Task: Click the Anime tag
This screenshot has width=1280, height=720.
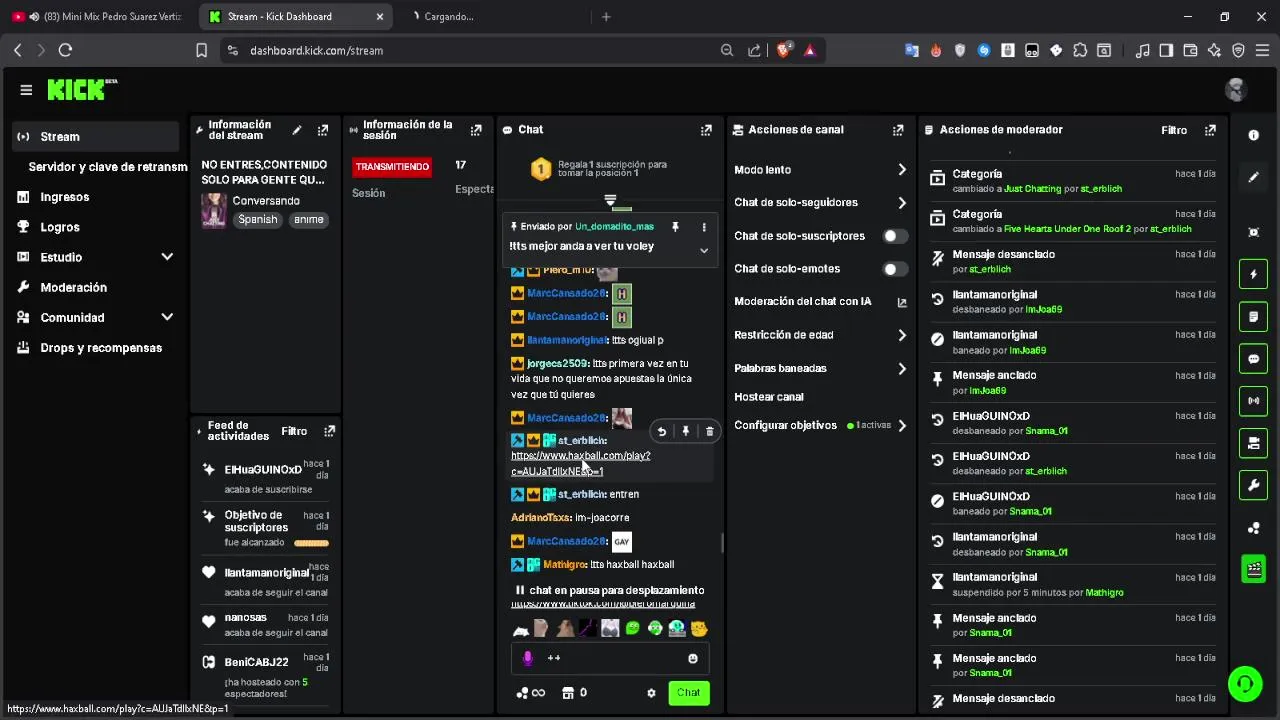Action: coord(308,219)
